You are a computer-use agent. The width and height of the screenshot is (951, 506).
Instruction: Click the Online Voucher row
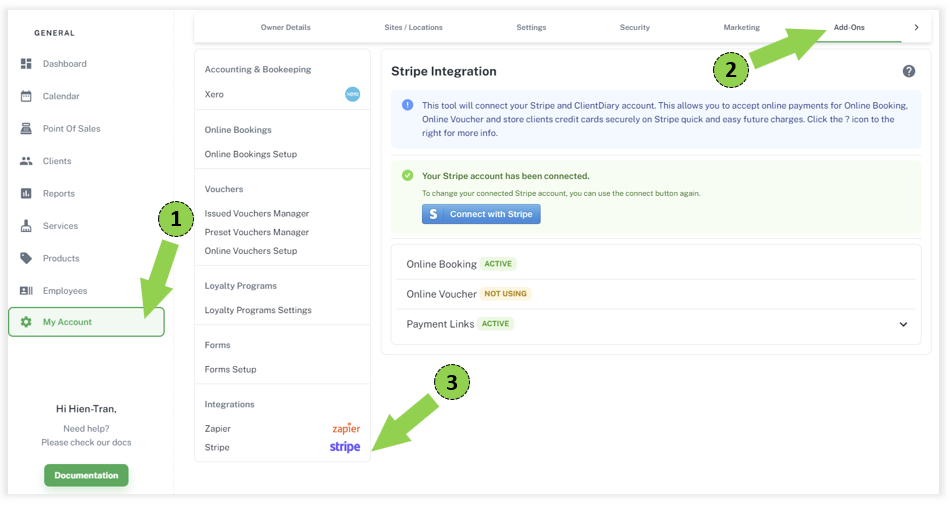click(x=441, y=294)
